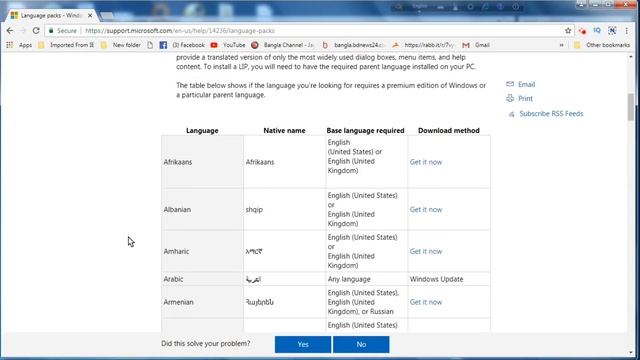640x360 pixels.
Task: Select the Language packs browser tab
Action: pos(51,16)
